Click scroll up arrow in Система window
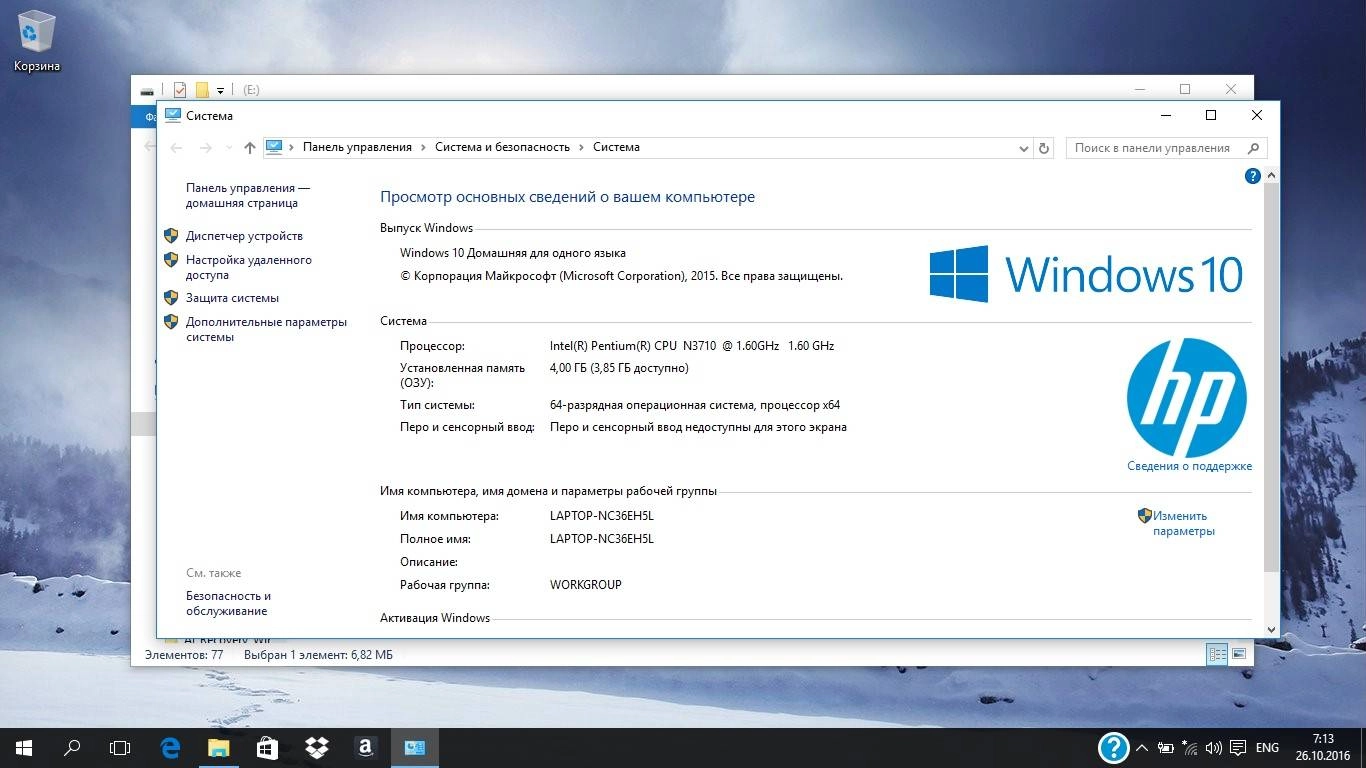The image size is (1366, 768). point(1272,176)
